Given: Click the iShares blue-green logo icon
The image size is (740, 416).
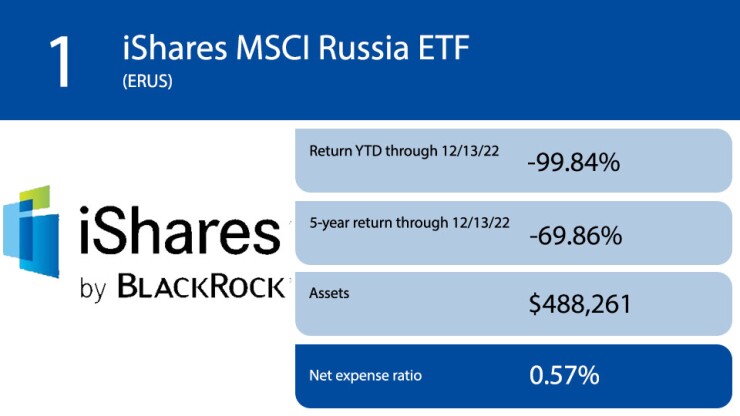Looking at the screenshot, I should 34,234.
